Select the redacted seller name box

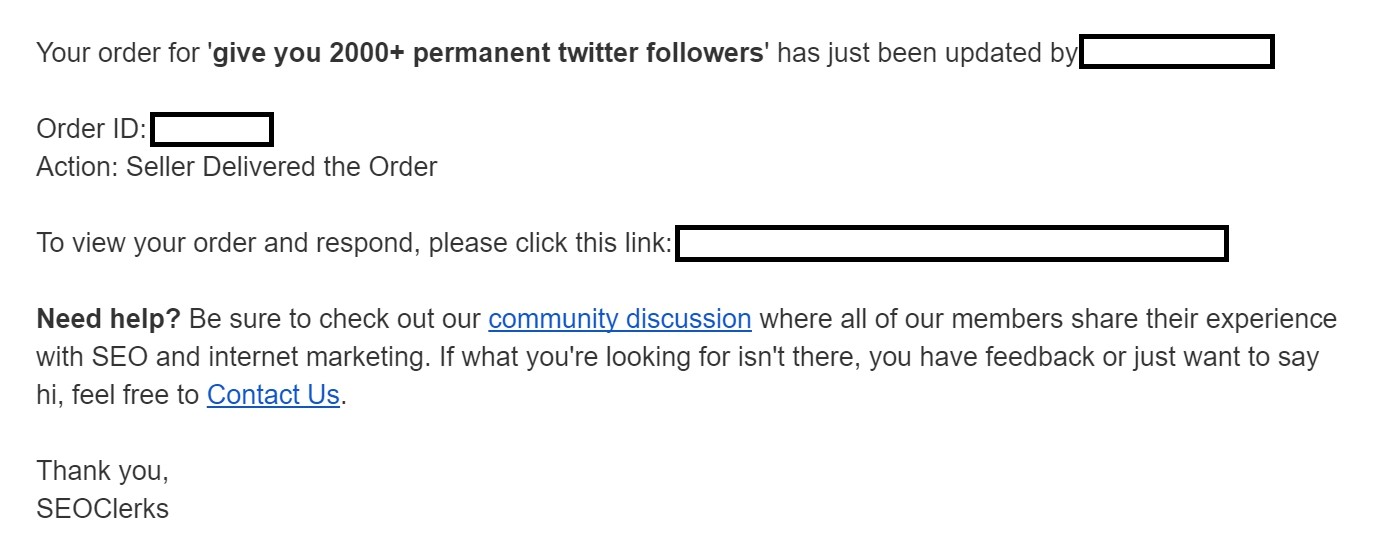(x=1177, y=52)
